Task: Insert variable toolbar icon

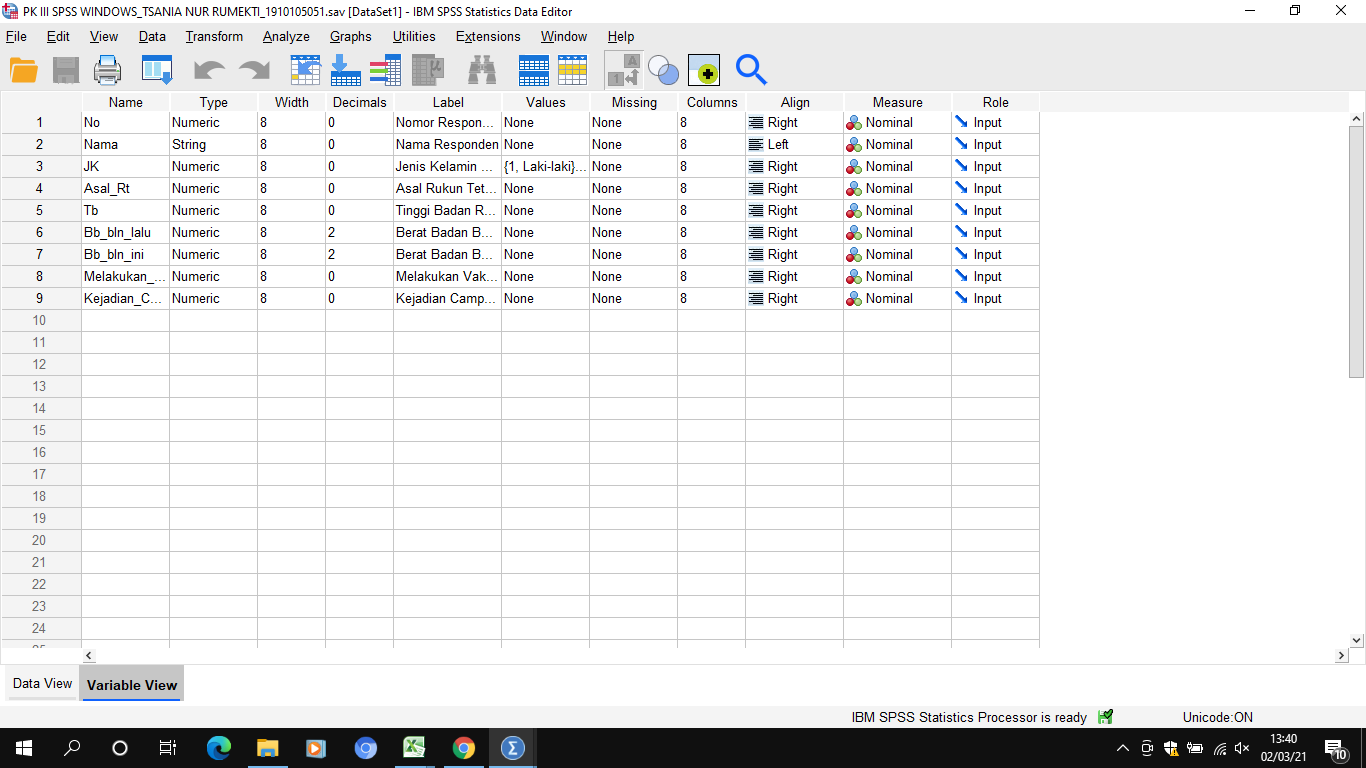Action: [573, 70]
